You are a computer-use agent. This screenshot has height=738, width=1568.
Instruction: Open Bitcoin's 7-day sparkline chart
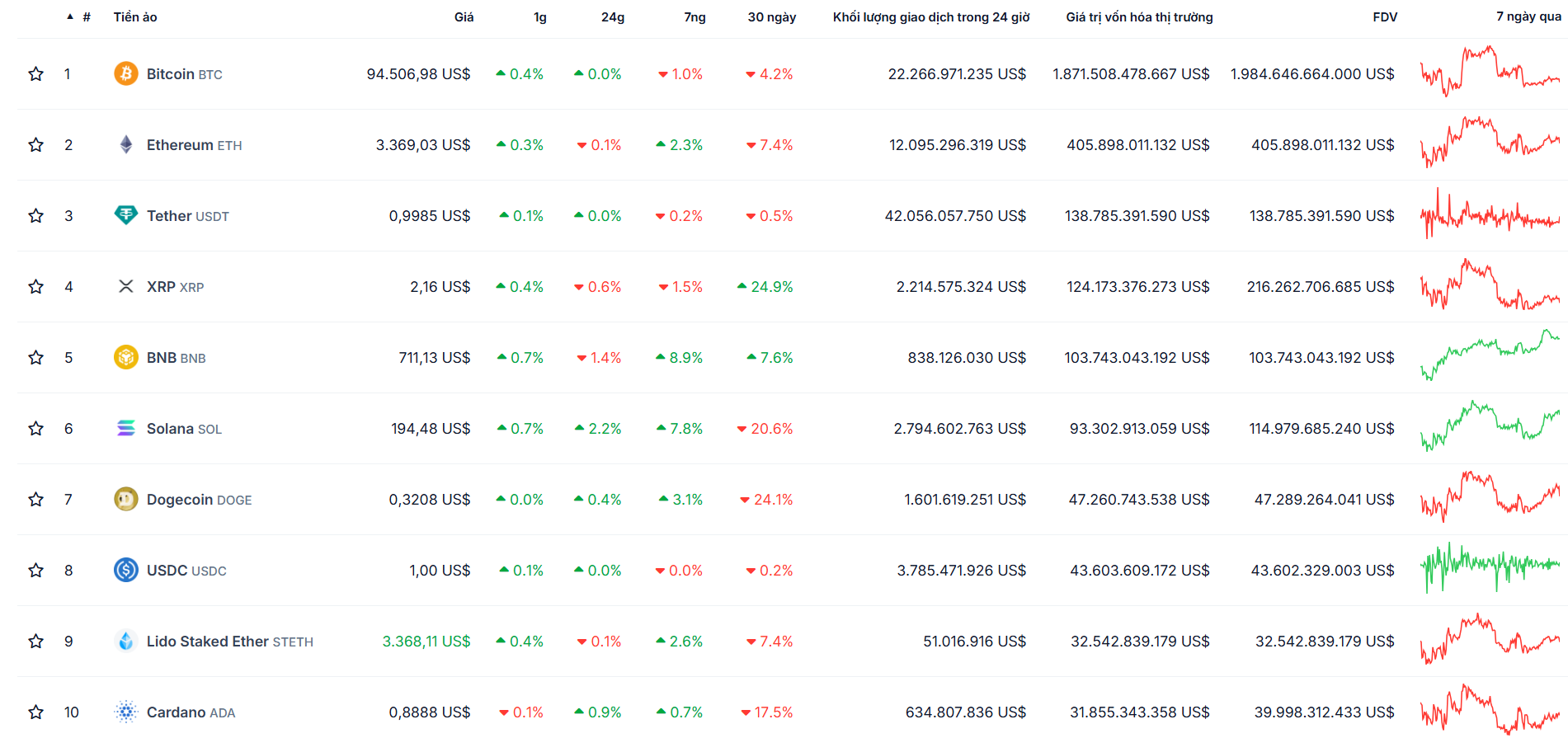tap(1490, 72)
